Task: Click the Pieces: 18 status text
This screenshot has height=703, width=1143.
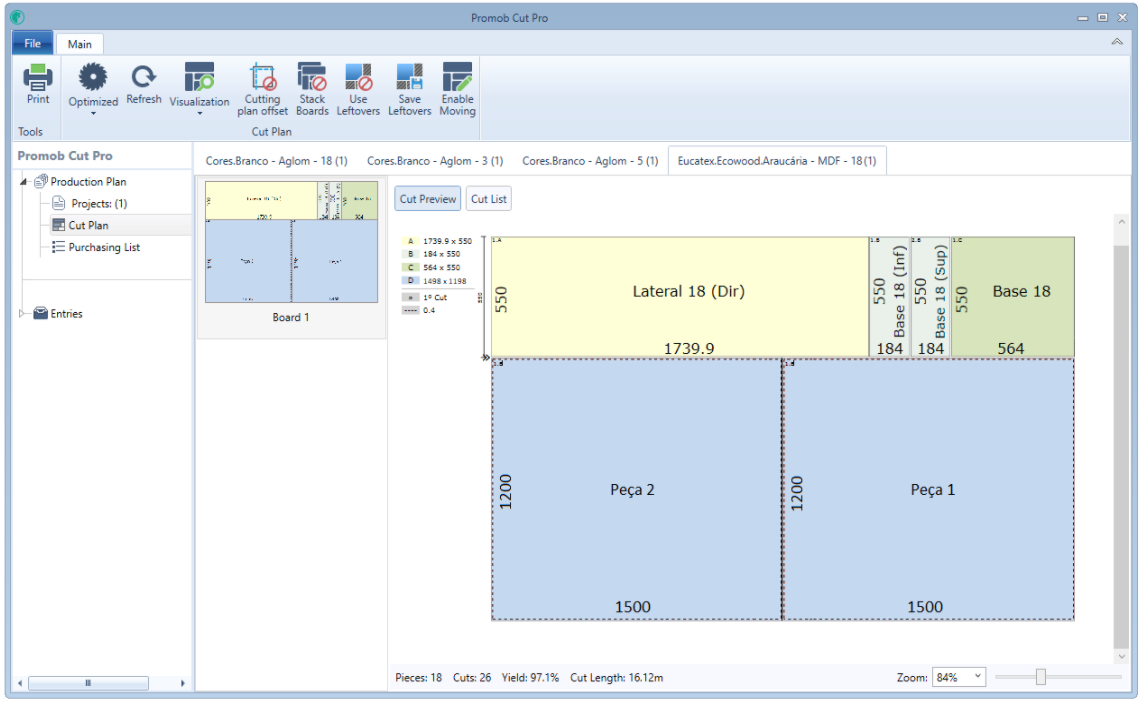Action: [x=418, y=677]
